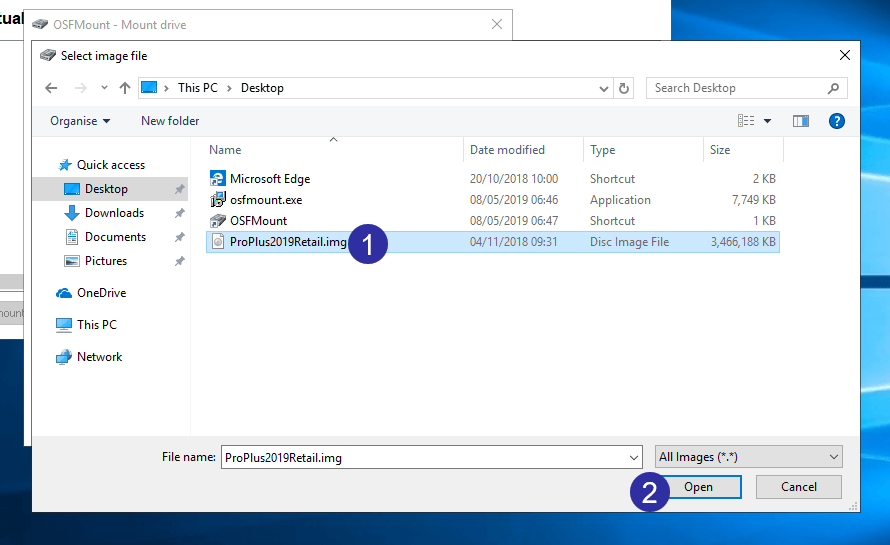Image resolution: width=890 pixels, height=545 pixels.
Task: Click the date 20/10/2018 10:00 cell
Action: [x=514, y=179]
